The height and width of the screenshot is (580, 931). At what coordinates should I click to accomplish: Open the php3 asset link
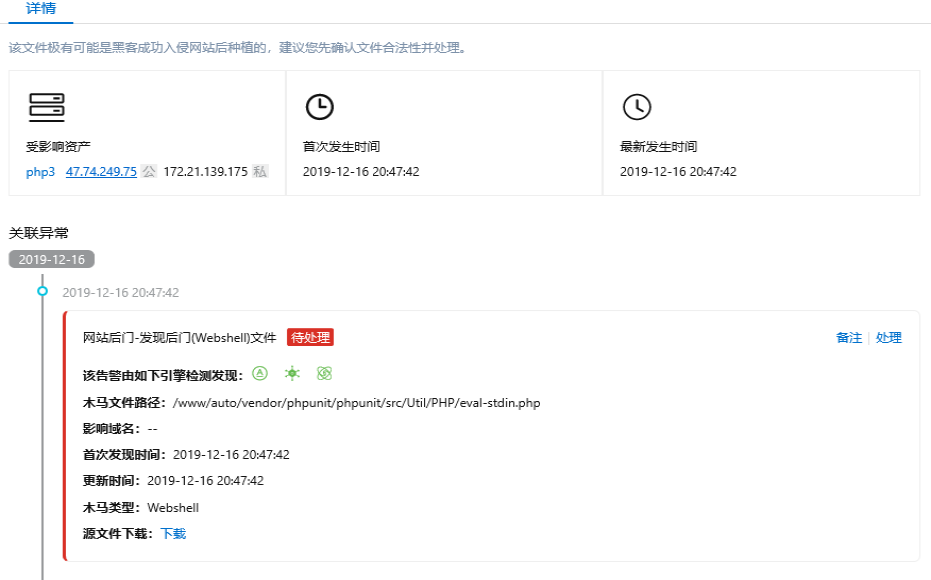point(40,172)
